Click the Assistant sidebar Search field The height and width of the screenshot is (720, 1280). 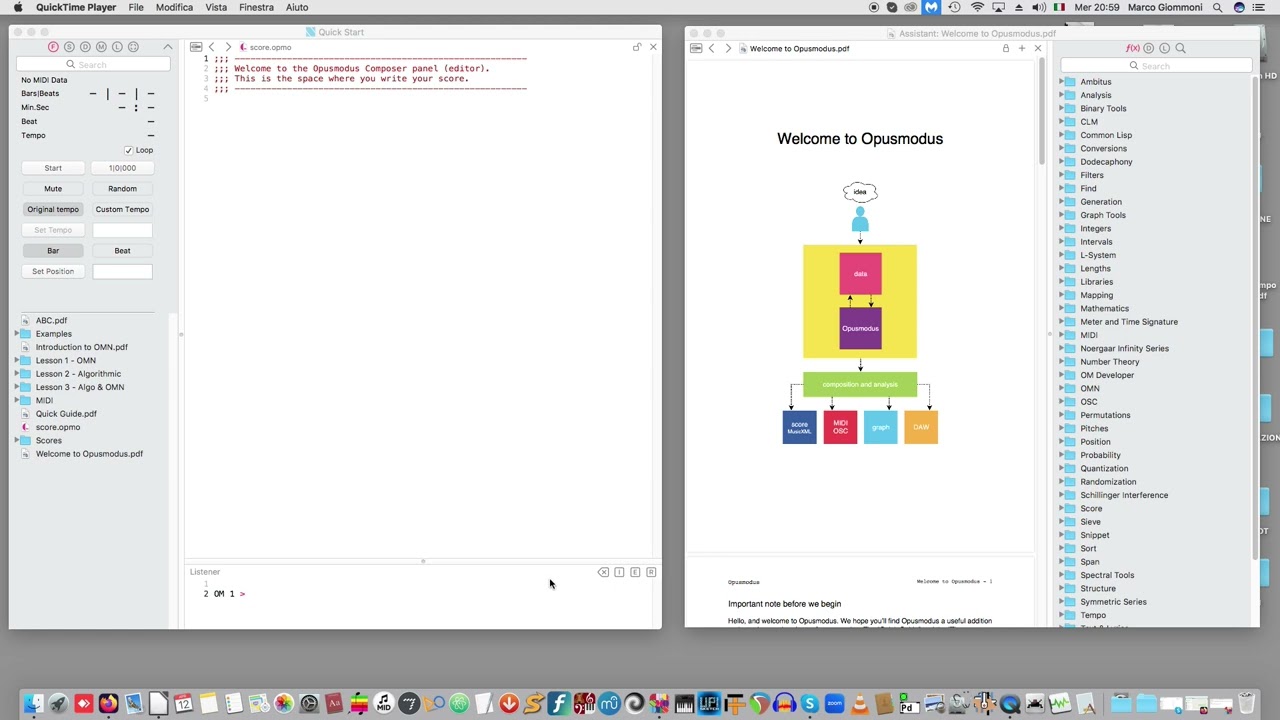pos(1155,66)
